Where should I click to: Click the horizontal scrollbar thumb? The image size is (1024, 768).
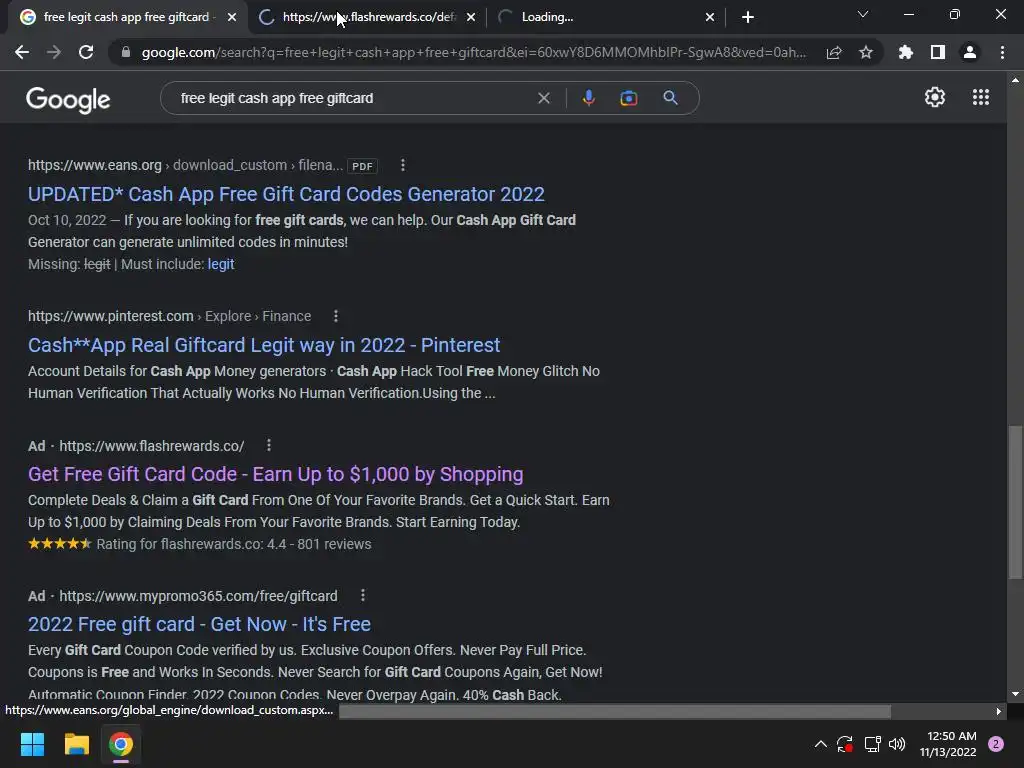pyautogui.click(x=615, y=711)
